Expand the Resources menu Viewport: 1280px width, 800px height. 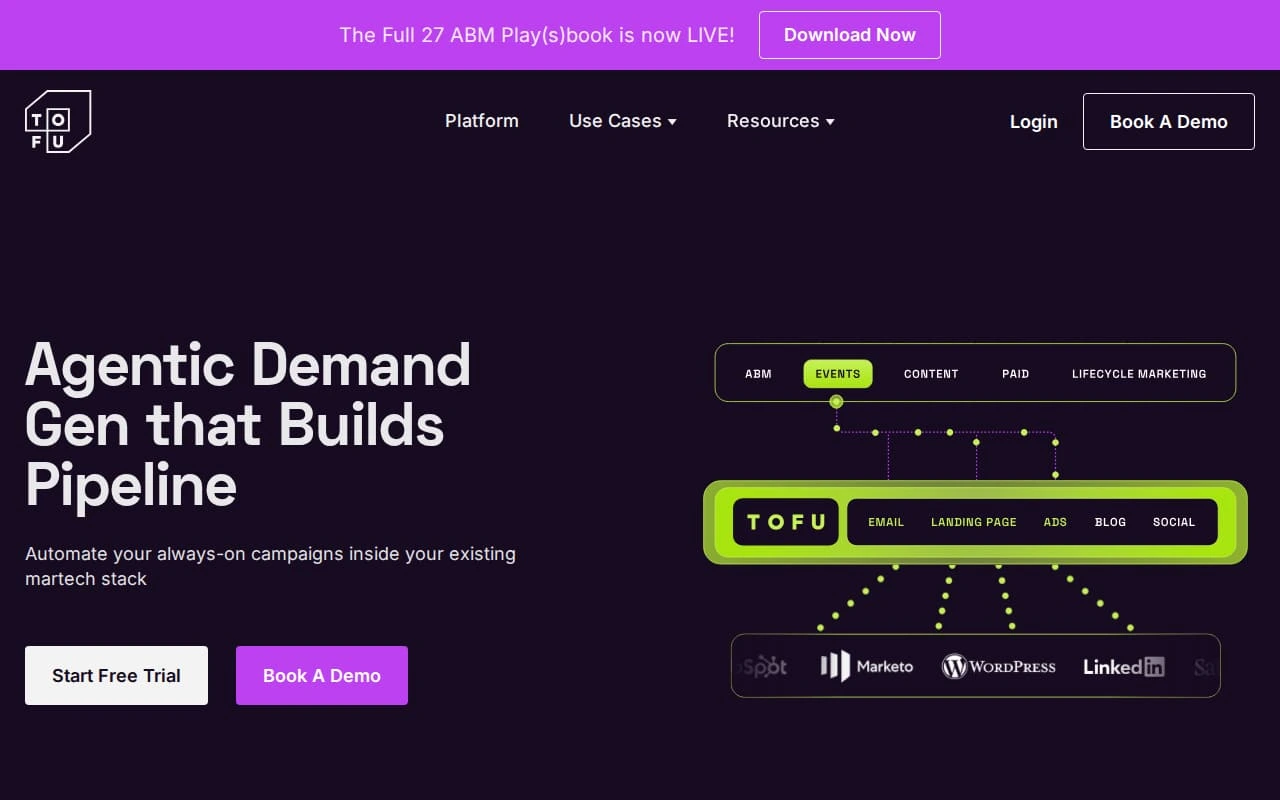[780, 121]
